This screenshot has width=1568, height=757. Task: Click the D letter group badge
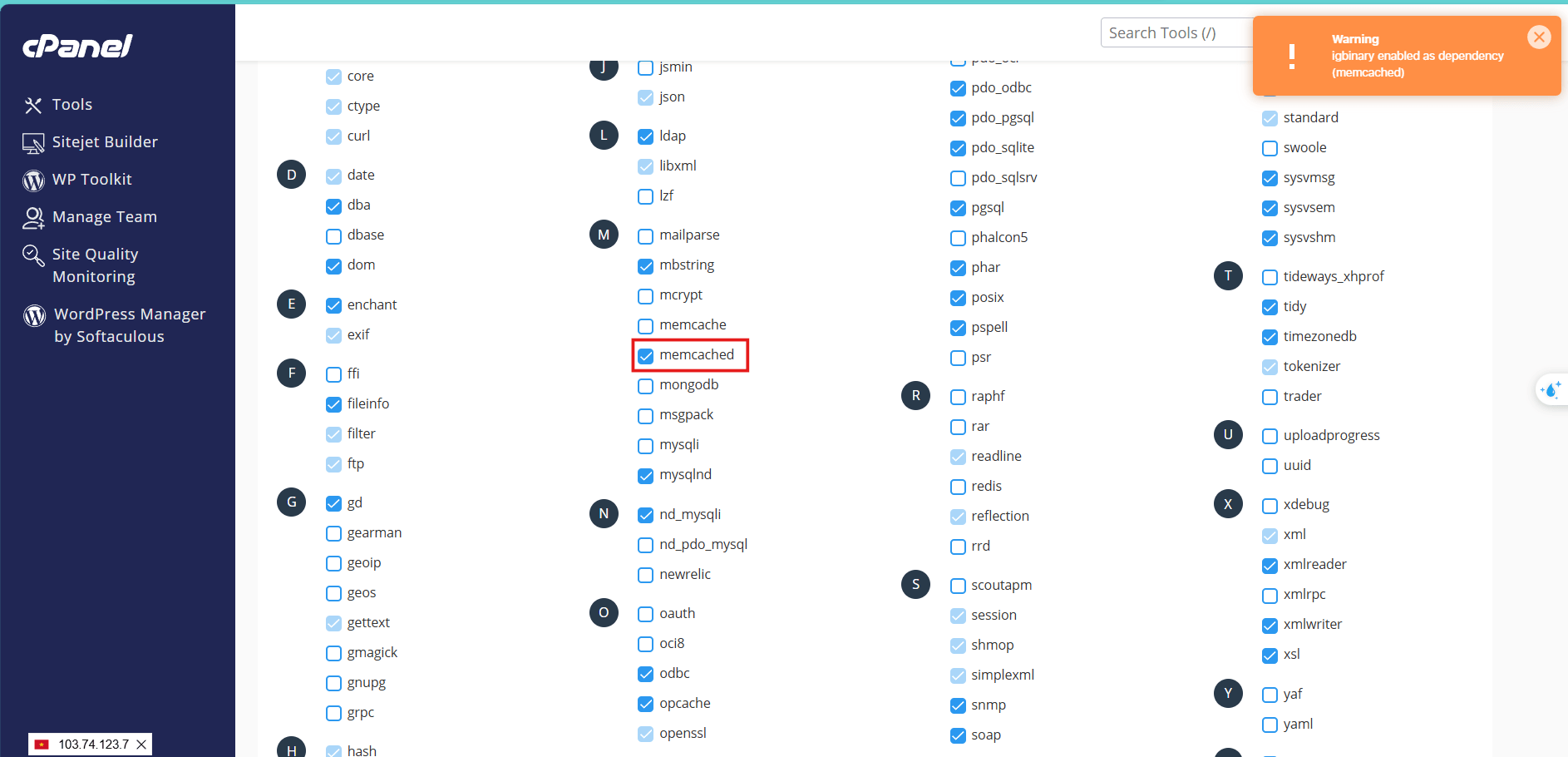(x=291, y=175)
